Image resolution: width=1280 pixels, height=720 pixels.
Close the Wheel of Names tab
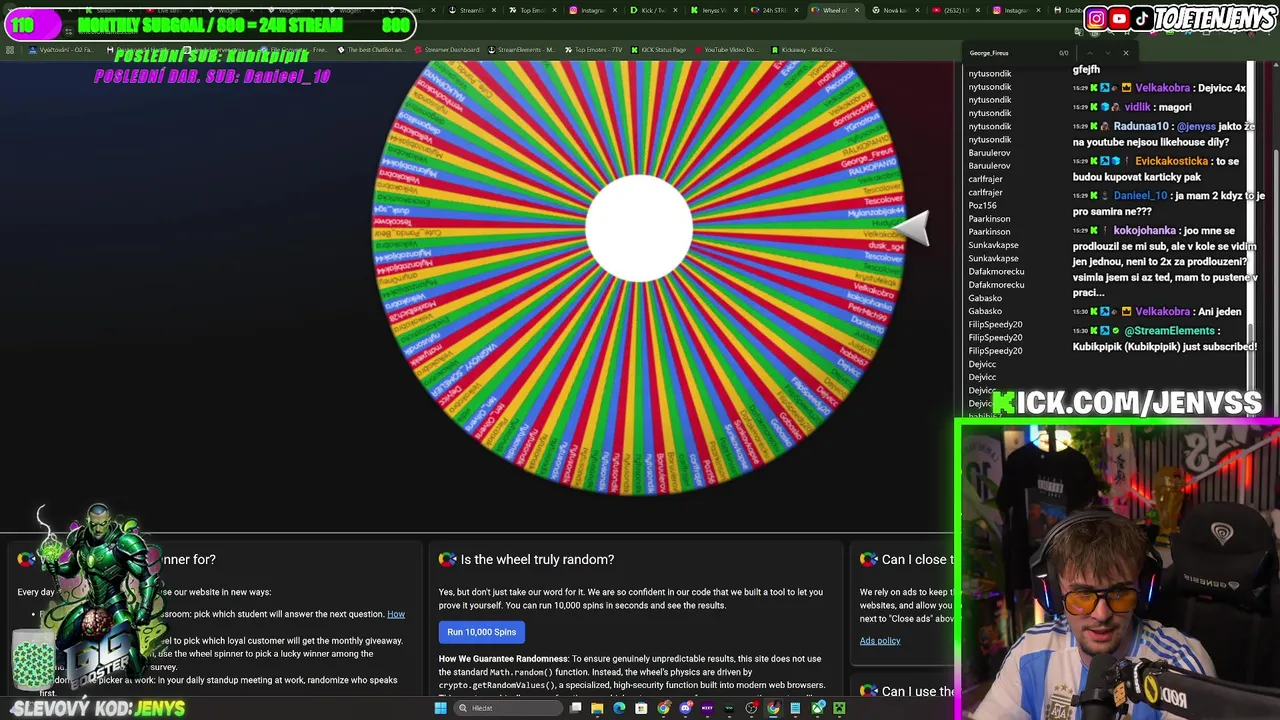pos(857,10)
